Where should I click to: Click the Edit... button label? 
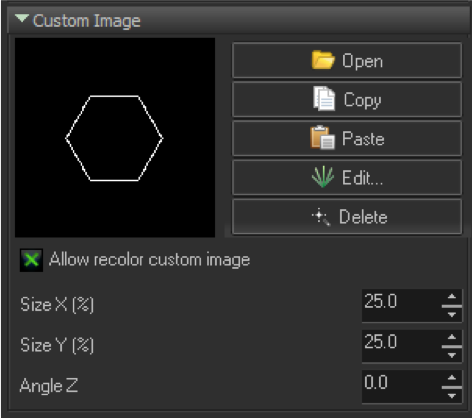coord(363,178)
